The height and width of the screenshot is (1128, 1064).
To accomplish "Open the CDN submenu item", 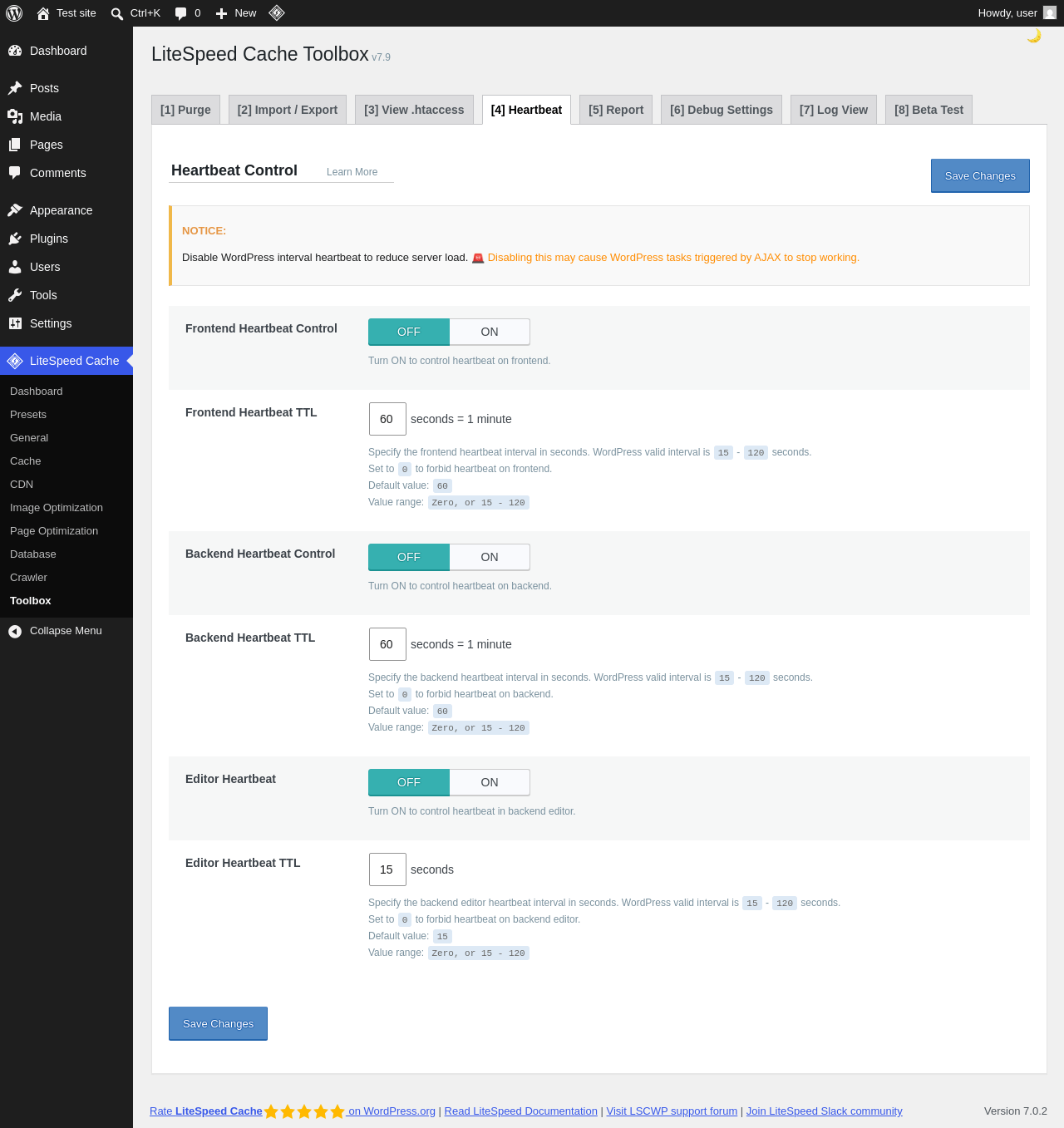I will (x=66, y=485).
